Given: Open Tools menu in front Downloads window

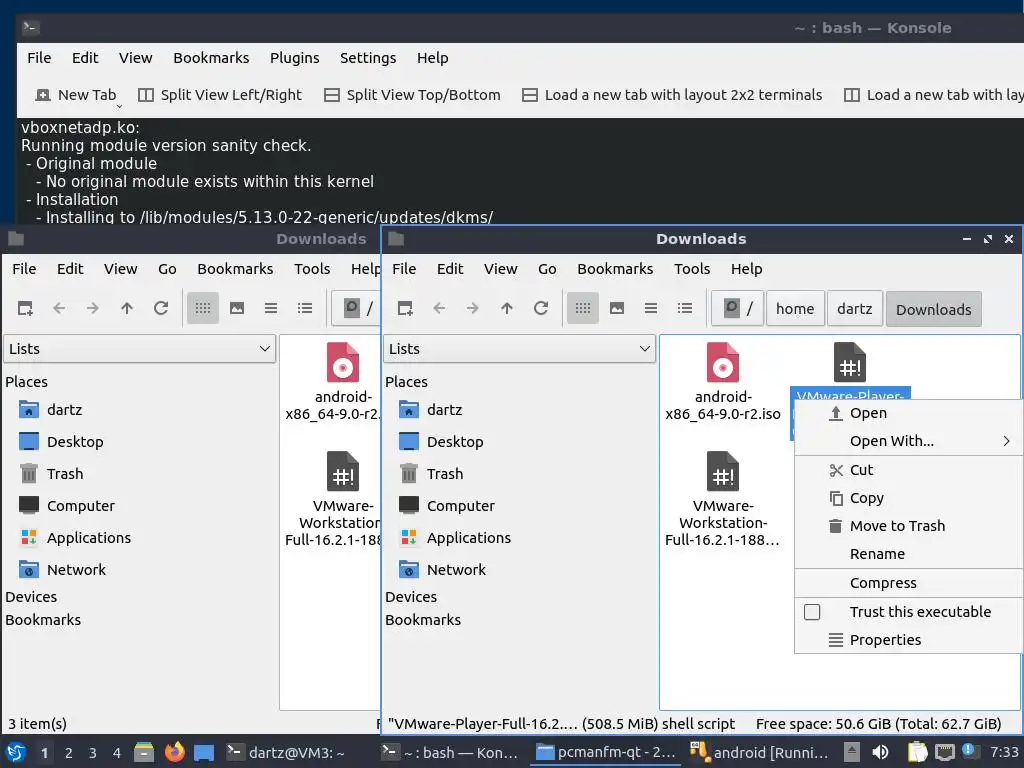Looking at the screenshot, I should pyautogui.click(x=692, y=269).
